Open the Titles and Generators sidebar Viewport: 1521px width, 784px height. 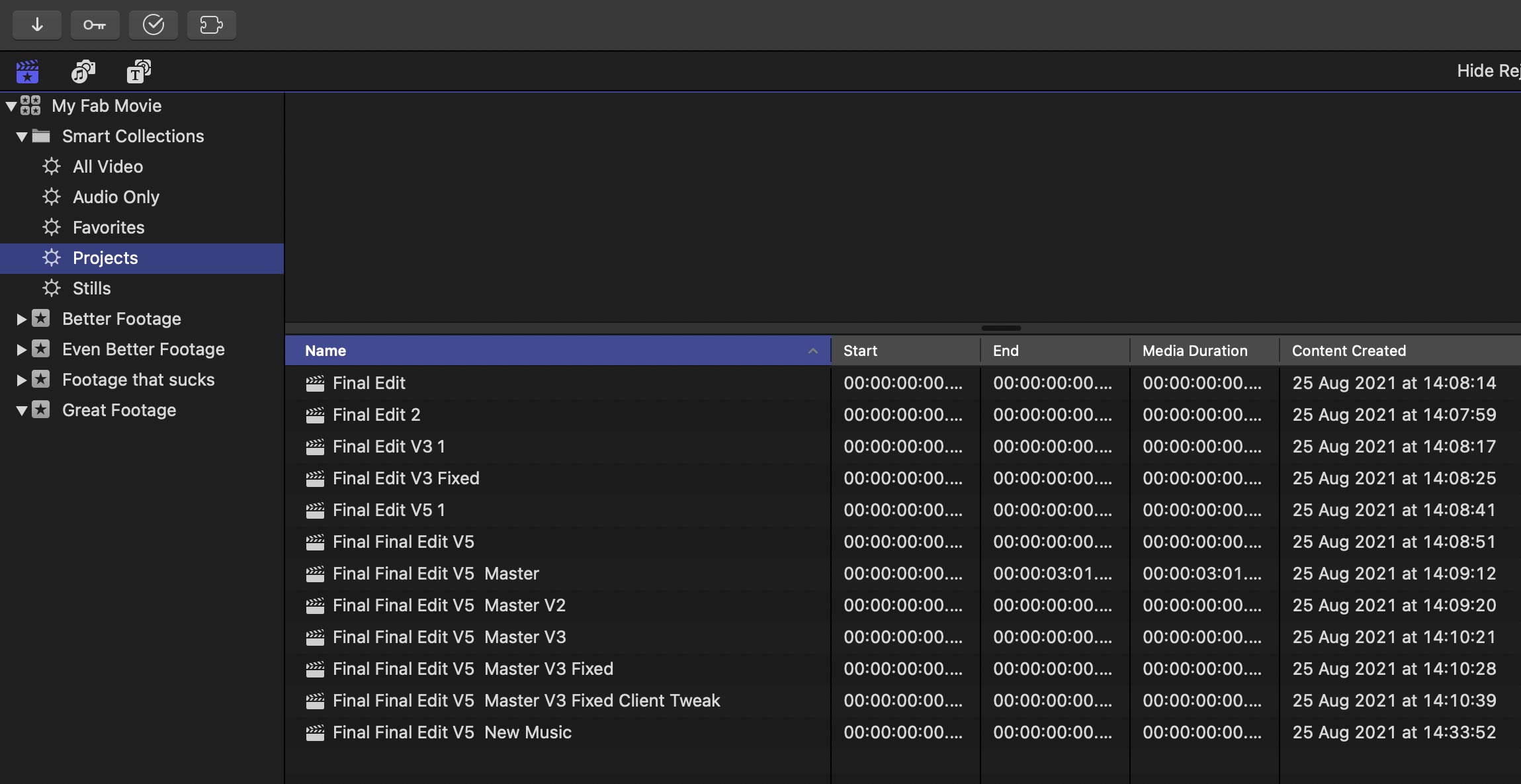click(138, 71)
